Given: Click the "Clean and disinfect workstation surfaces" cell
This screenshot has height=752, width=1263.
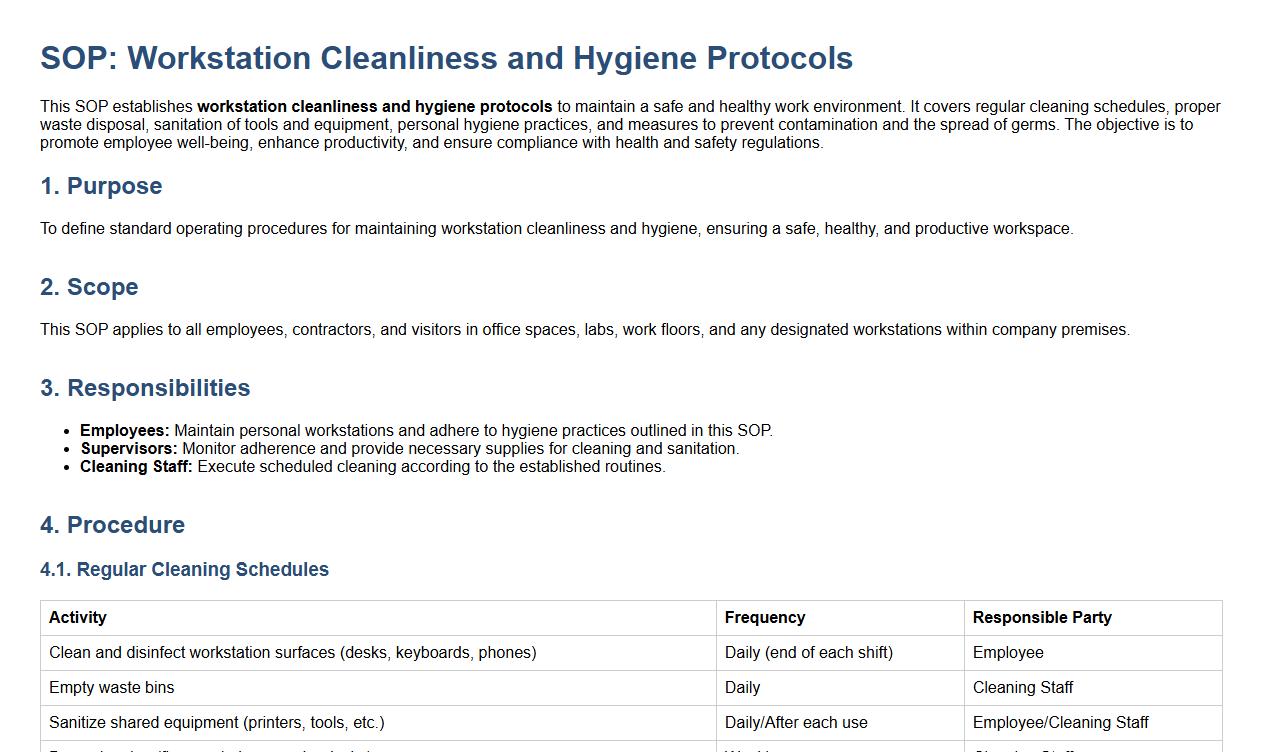Looking at the screenshot, I should 292,653.
